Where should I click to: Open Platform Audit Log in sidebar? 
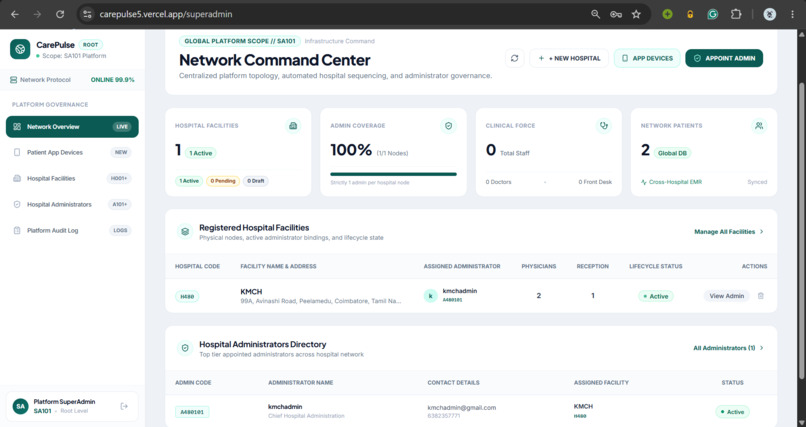[72, 231]
